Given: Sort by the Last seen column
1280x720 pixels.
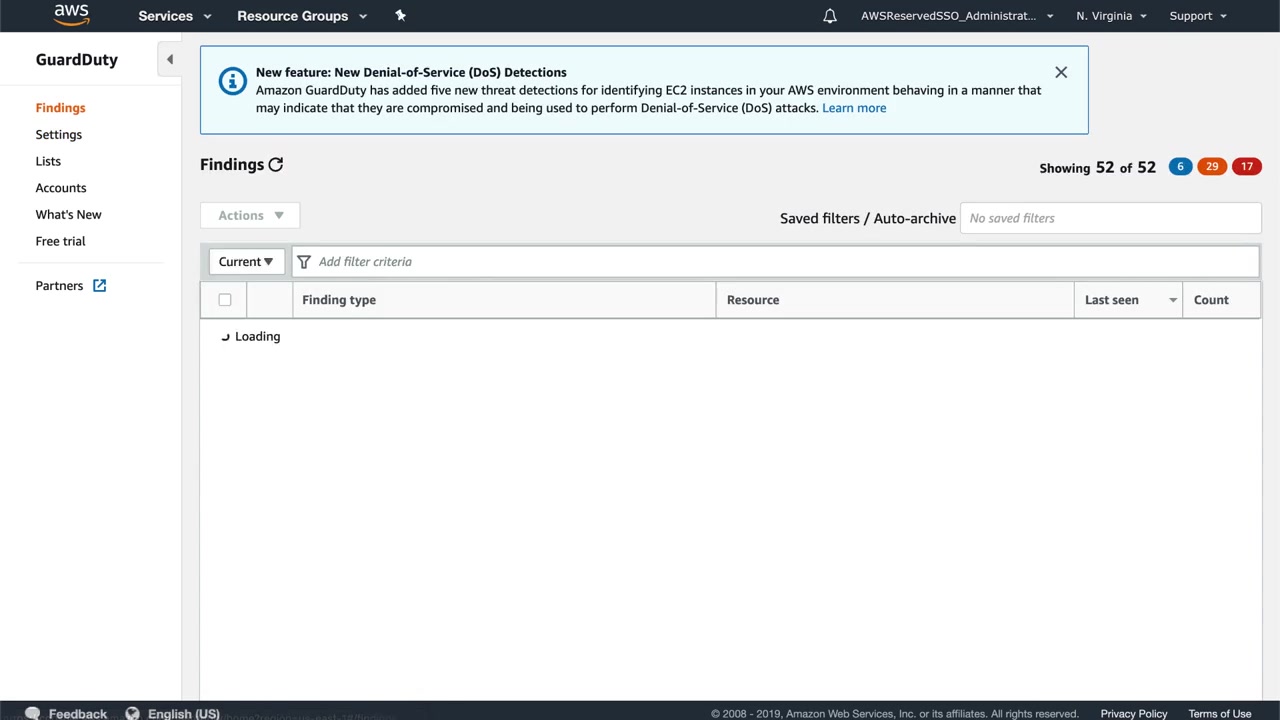Looking at the screenshot, I should 1128,300.
